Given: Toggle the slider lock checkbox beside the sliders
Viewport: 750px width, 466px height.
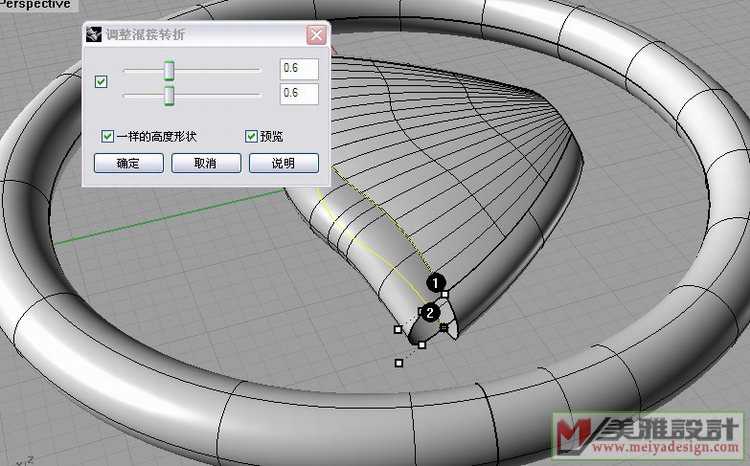Looking at the screenshot, I should pyautogui.click(x=101, y=82).
